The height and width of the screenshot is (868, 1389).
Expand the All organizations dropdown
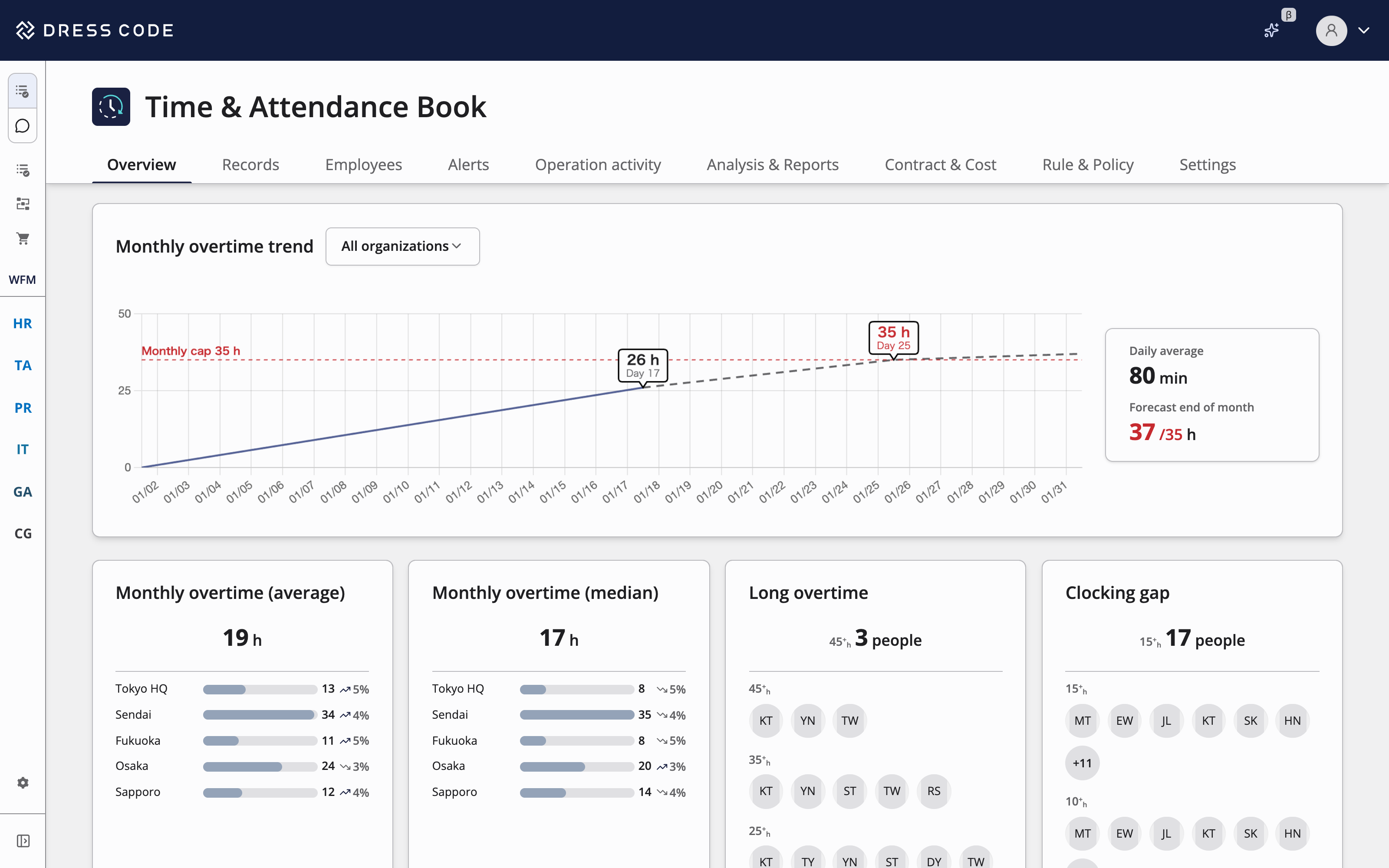(402, 246)
